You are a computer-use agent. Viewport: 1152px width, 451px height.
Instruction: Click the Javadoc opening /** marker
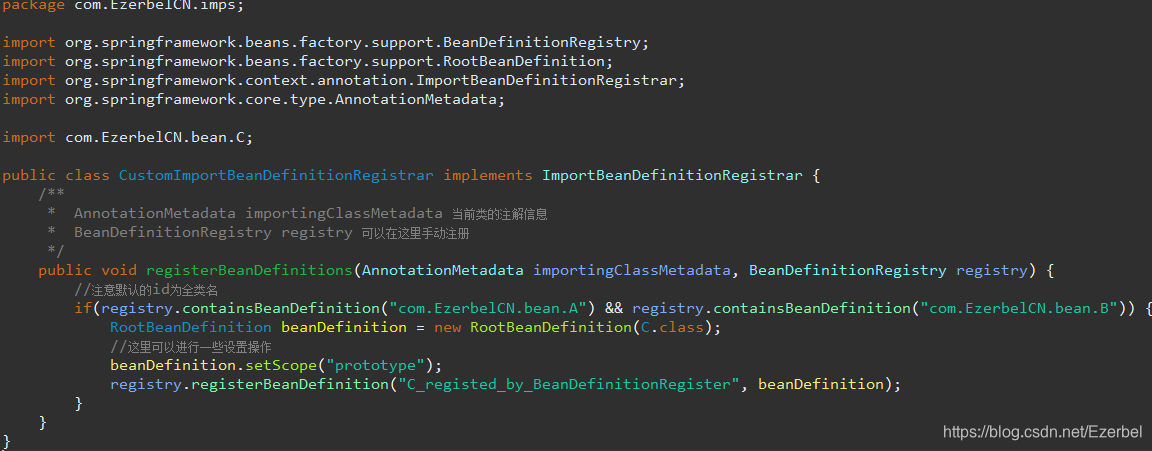[x=51, y=194]
